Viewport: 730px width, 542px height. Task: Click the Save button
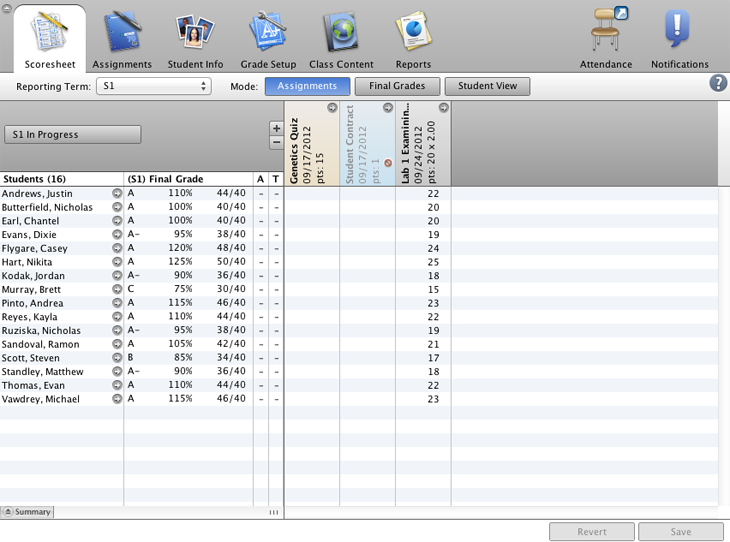[x=680, y=532]
